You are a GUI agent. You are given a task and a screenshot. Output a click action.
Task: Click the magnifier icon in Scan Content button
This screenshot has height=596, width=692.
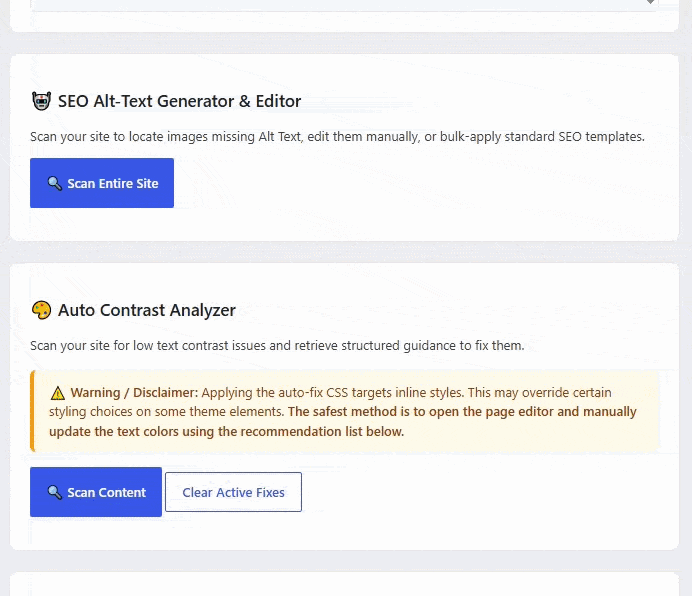pyautogui.click(x=54, y=492)
